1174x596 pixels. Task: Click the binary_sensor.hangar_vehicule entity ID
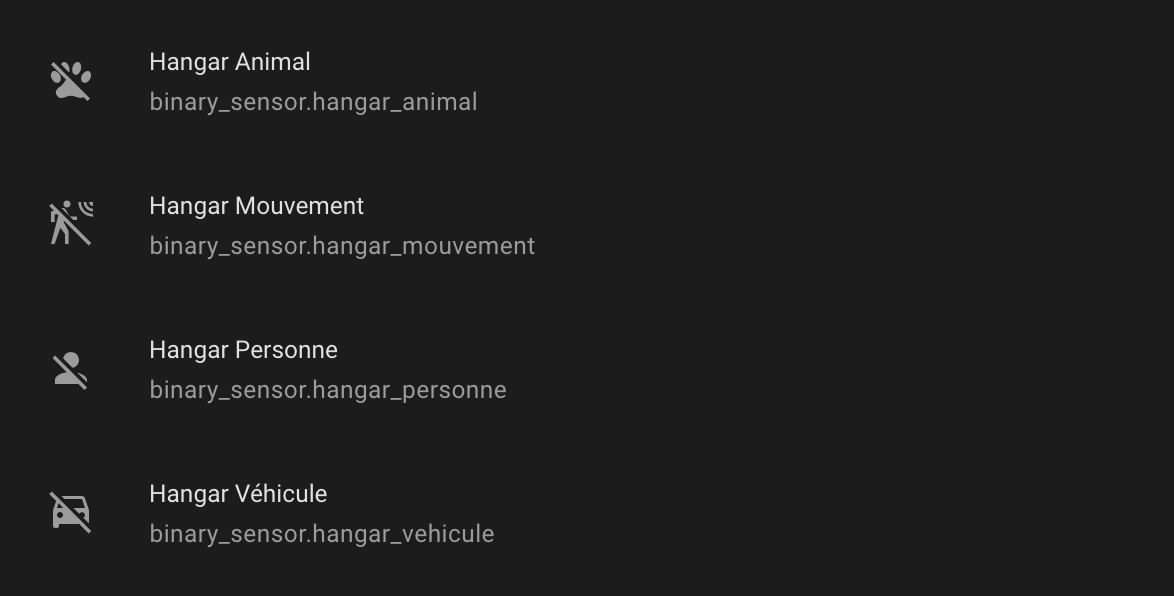coord(322,534)
